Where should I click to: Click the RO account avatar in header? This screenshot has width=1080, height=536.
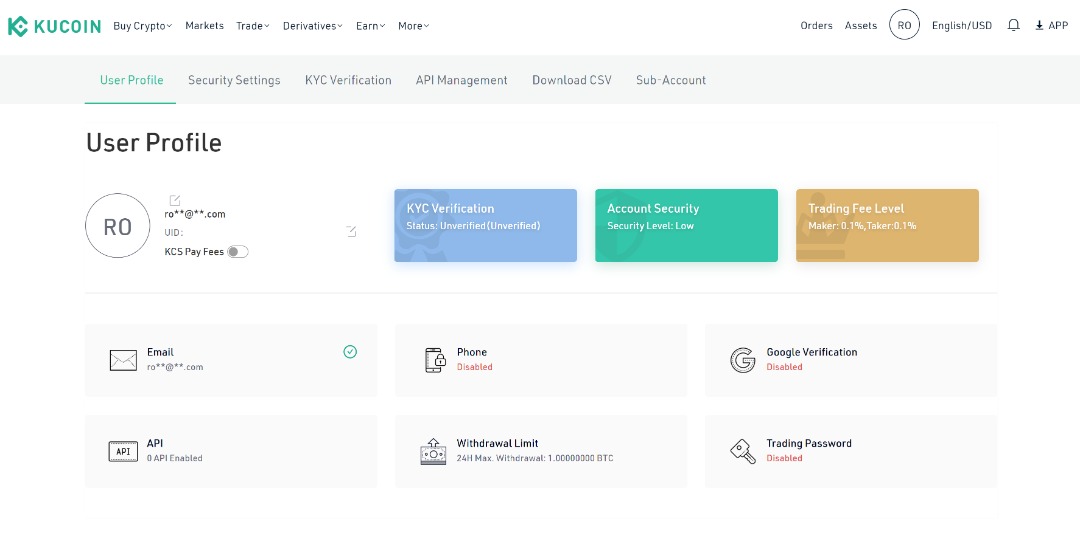[904, 26]
